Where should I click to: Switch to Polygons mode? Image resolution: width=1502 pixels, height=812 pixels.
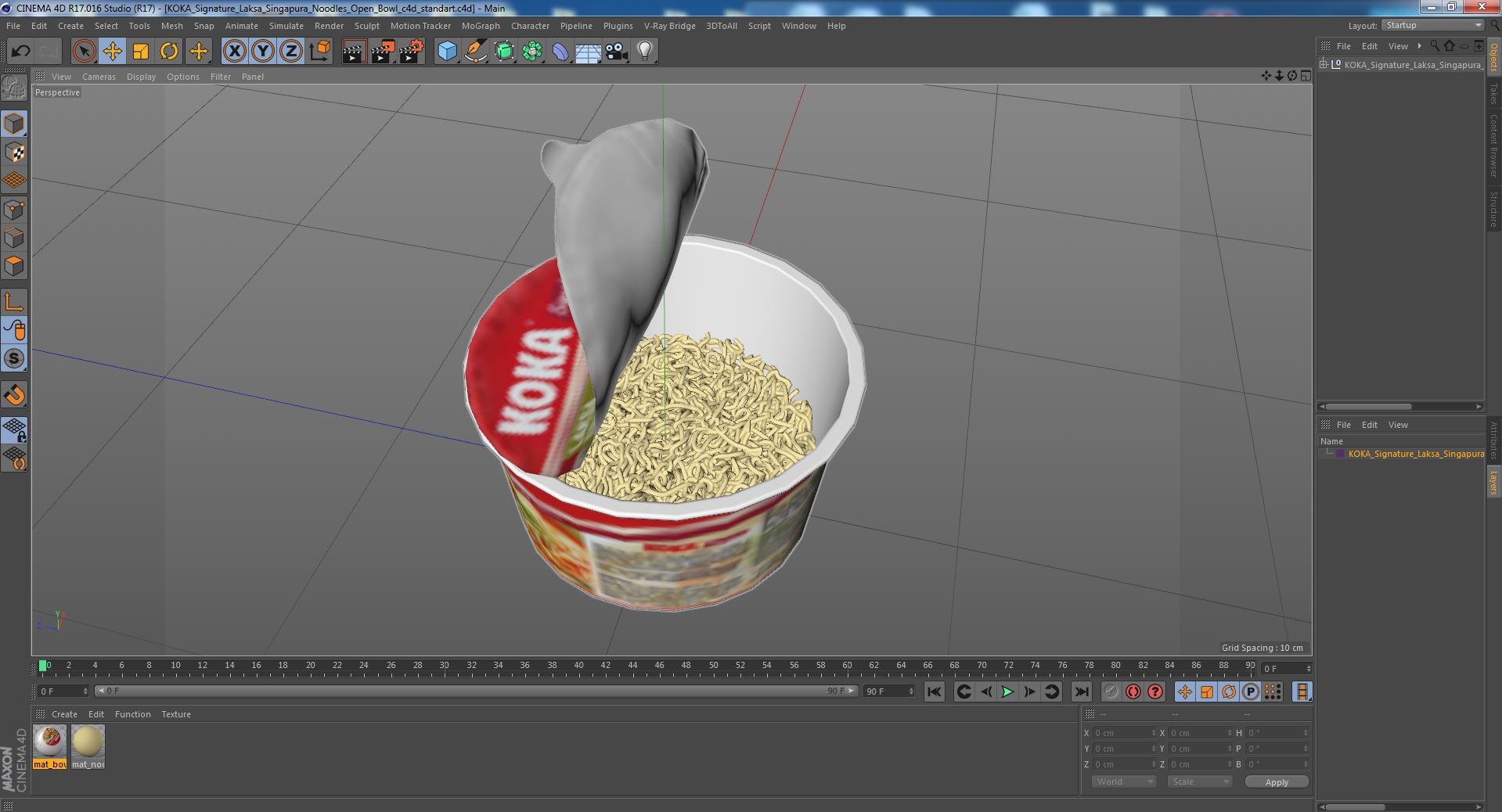tap(14, 266)
